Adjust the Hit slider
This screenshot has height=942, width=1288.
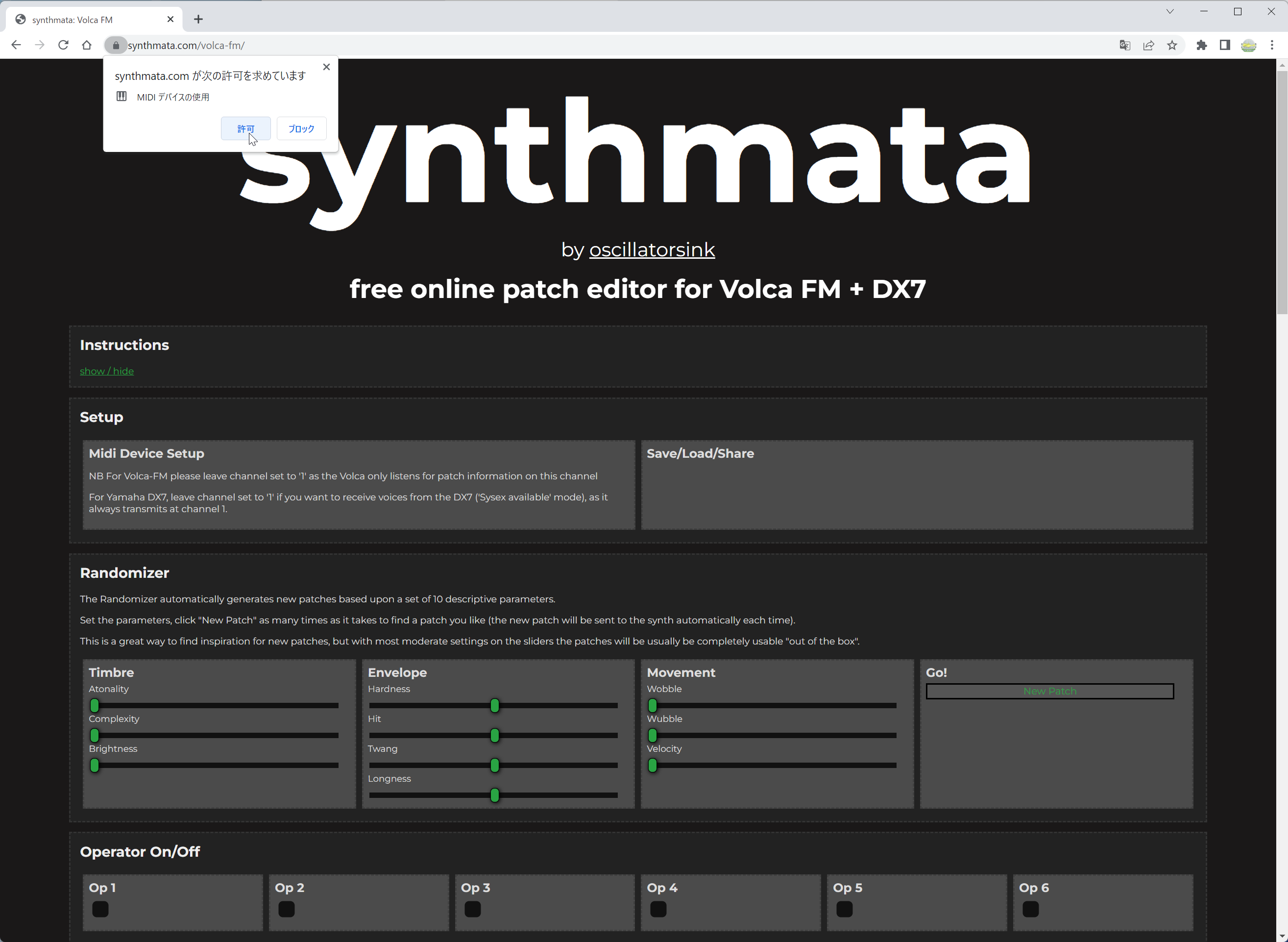point(493,736)
